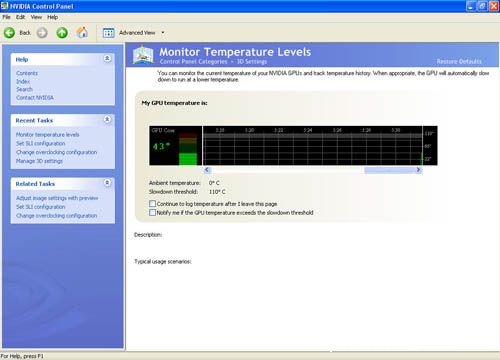Open Set SLI configuration under Recent Tasks
The image size is (500, 360).
coord(41,143)
